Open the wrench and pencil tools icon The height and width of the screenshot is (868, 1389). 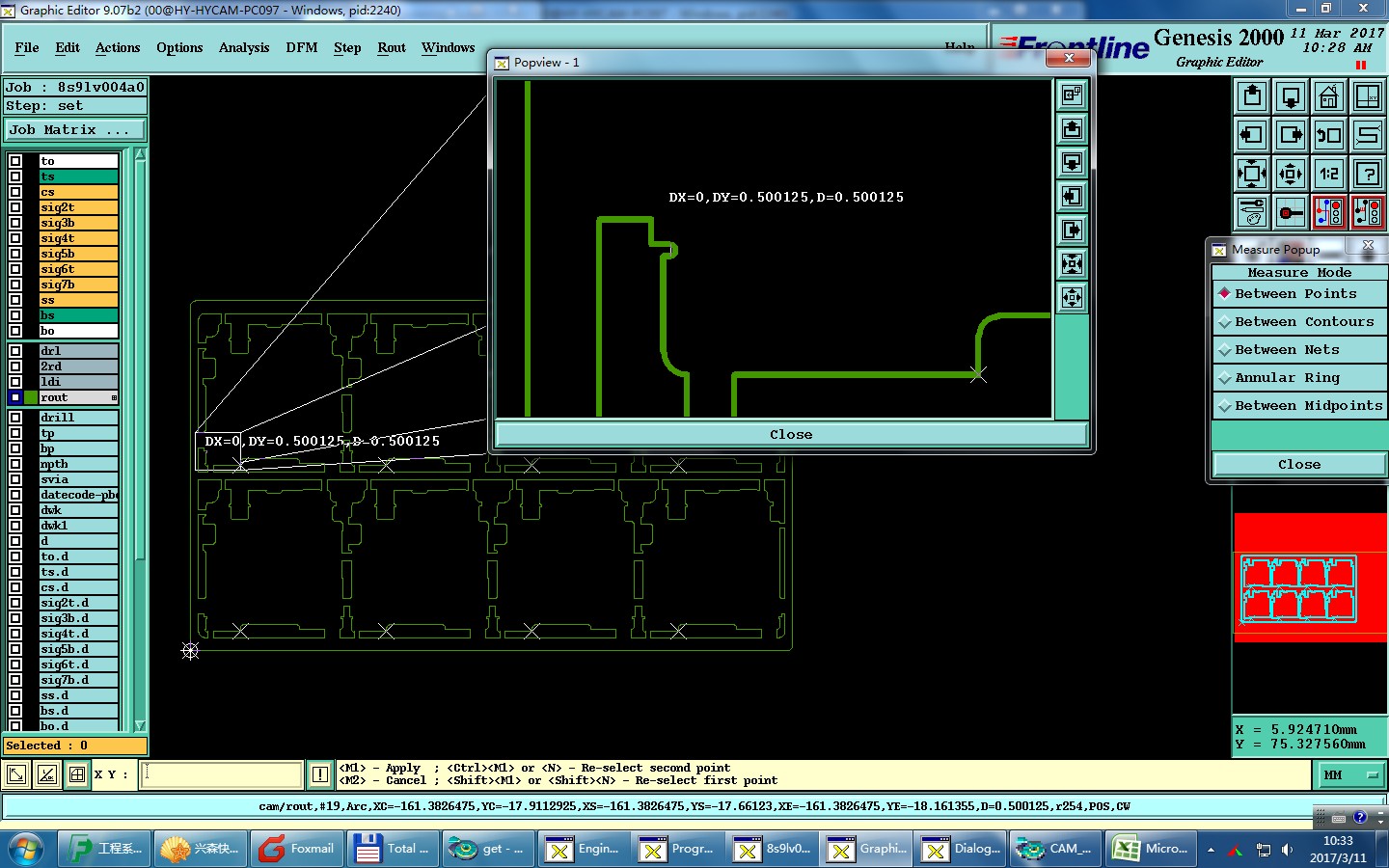coord(1252,212)
